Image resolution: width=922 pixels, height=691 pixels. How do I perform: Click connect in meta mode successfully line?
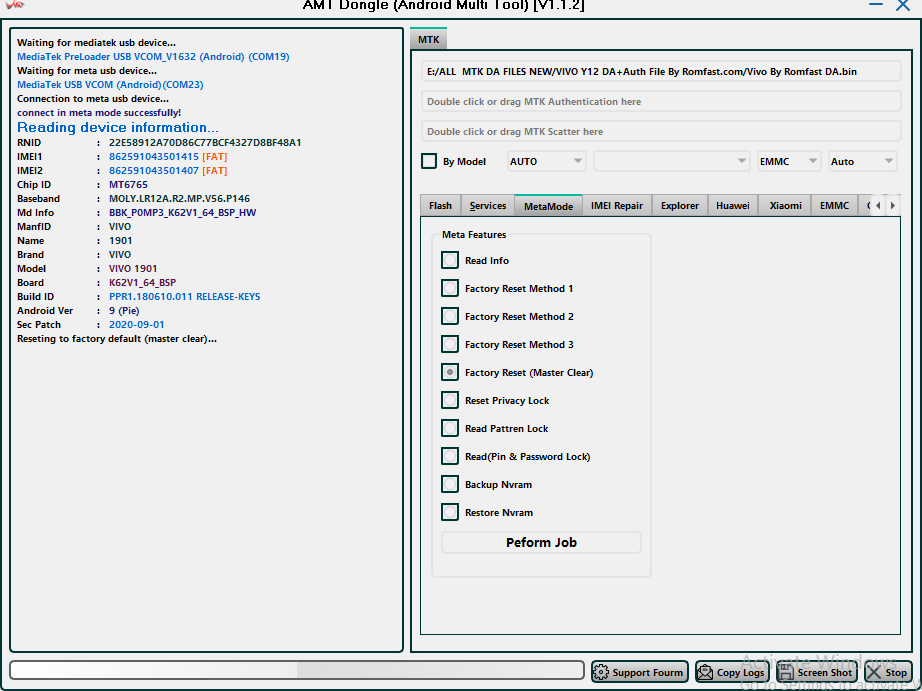tap(99, 112)
